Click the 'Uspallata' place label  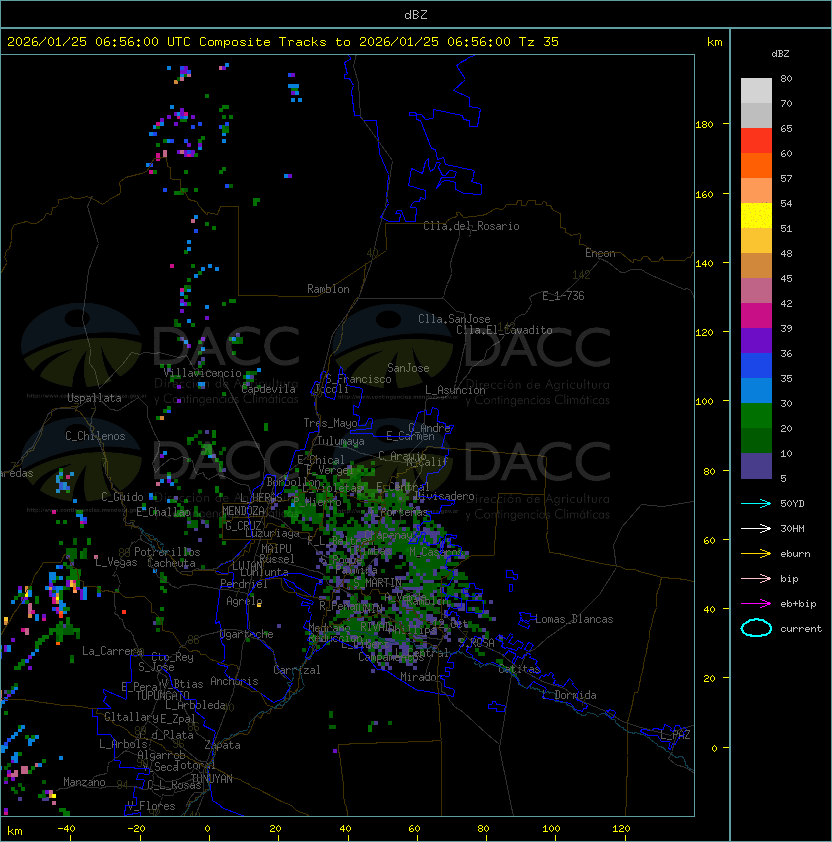coord(95,398)
